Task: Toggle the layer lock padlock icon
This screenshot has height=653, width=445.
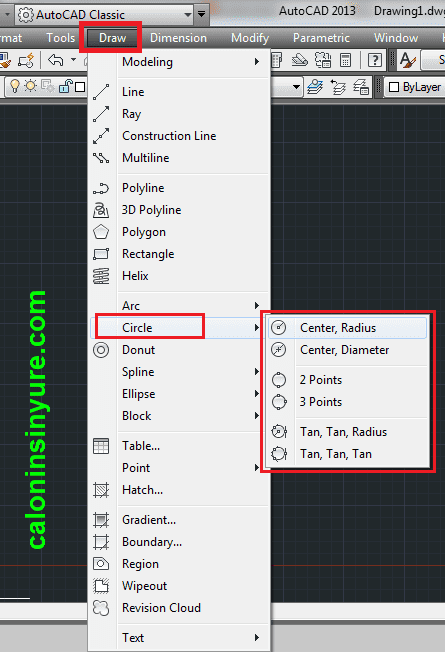Action: coord(65,86)
